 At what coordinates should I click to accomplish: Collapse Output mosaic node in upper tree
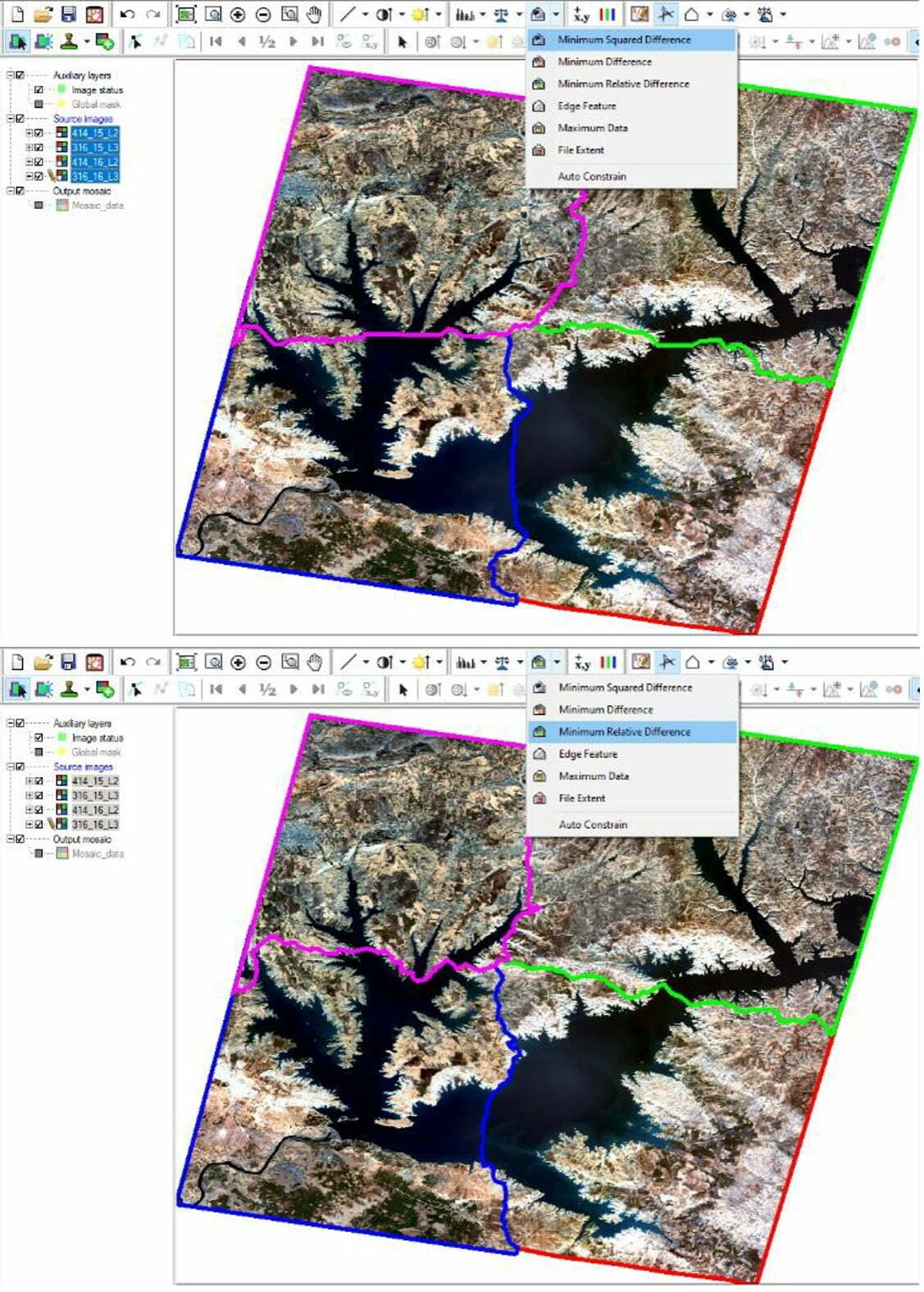[x=11, y=191]
